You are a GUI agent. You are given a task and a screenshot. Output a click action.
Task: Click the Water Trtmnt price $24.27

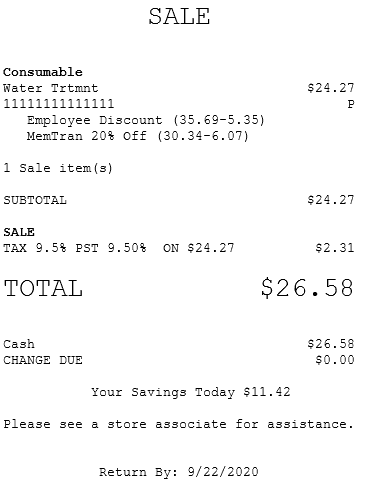(330, 88)
